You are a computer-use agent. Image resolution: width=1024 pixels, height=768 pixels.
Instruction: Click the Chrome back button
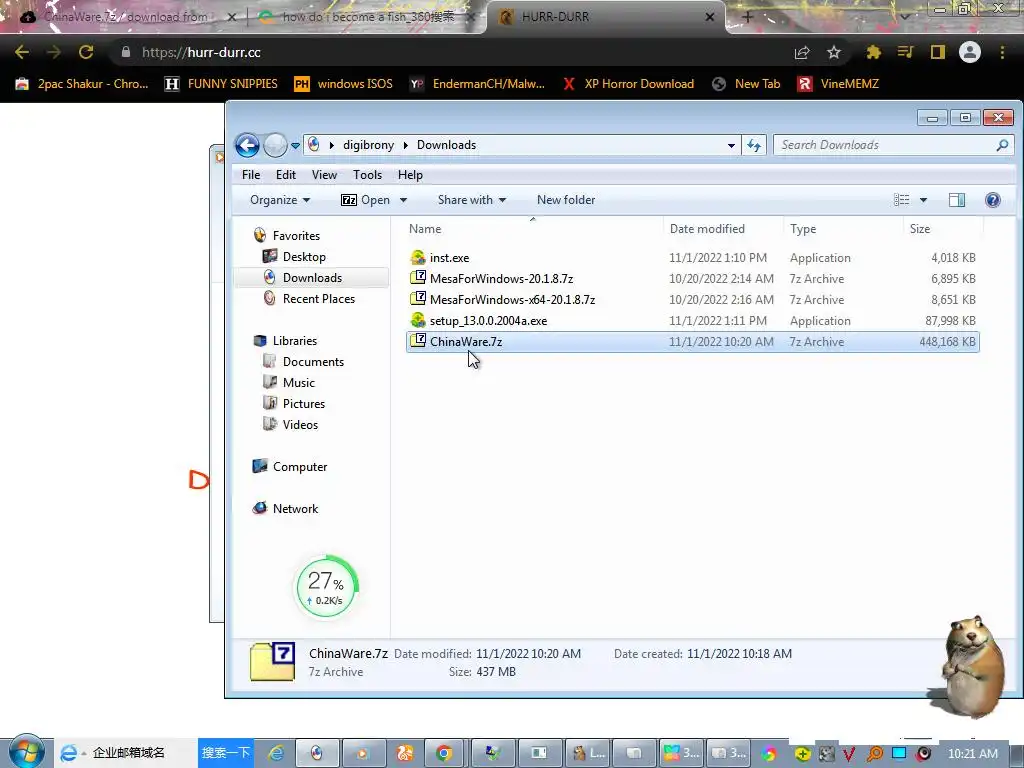pyautogui.click(x=22, y=52)
